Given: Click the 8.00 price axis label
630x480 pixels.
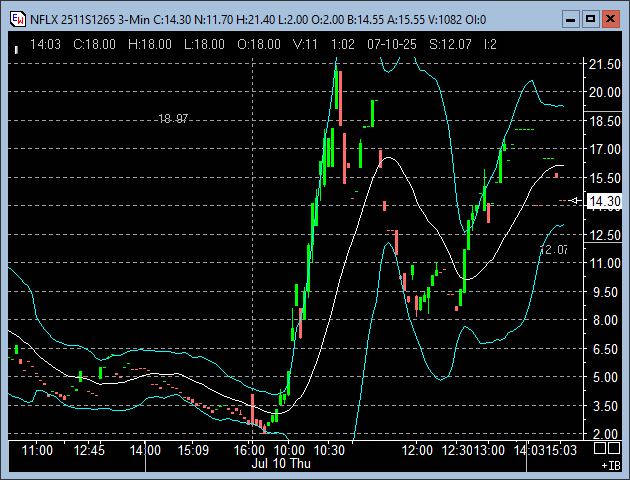Looking at the screenshot, I should (606, 321).
